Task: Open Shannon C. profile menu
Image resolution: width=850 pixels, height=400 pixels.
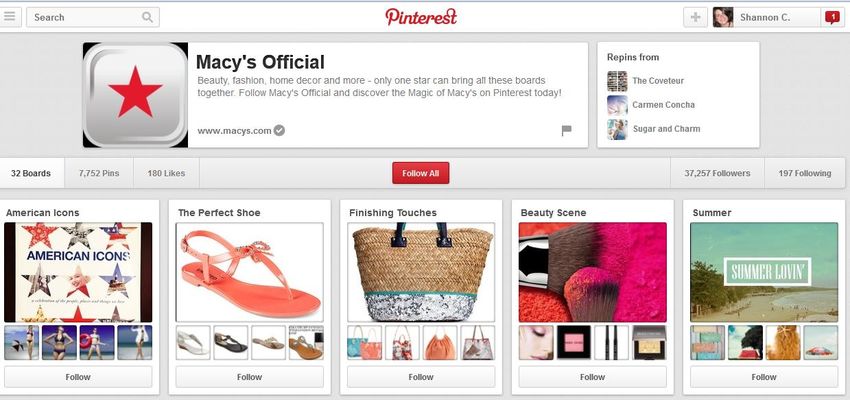Action: click(x=765, y=17)
